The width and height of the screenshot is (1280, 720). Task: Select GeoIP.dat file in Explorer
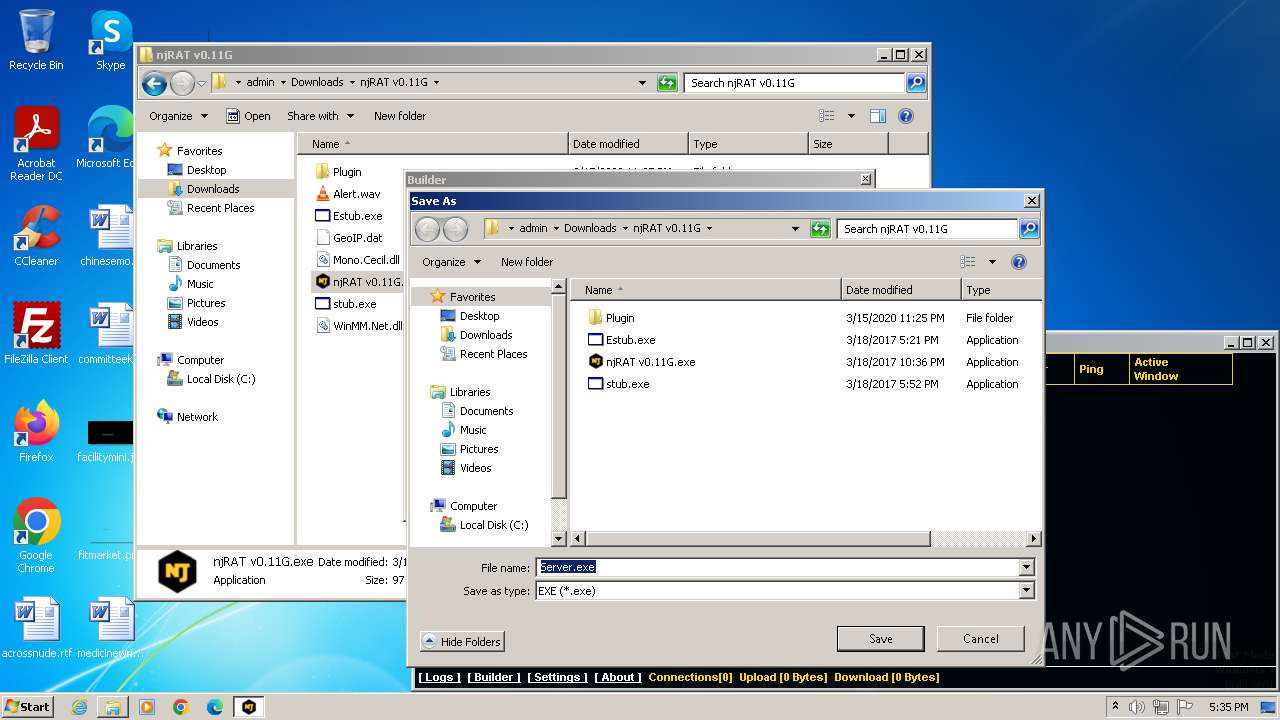click(348, 238)
